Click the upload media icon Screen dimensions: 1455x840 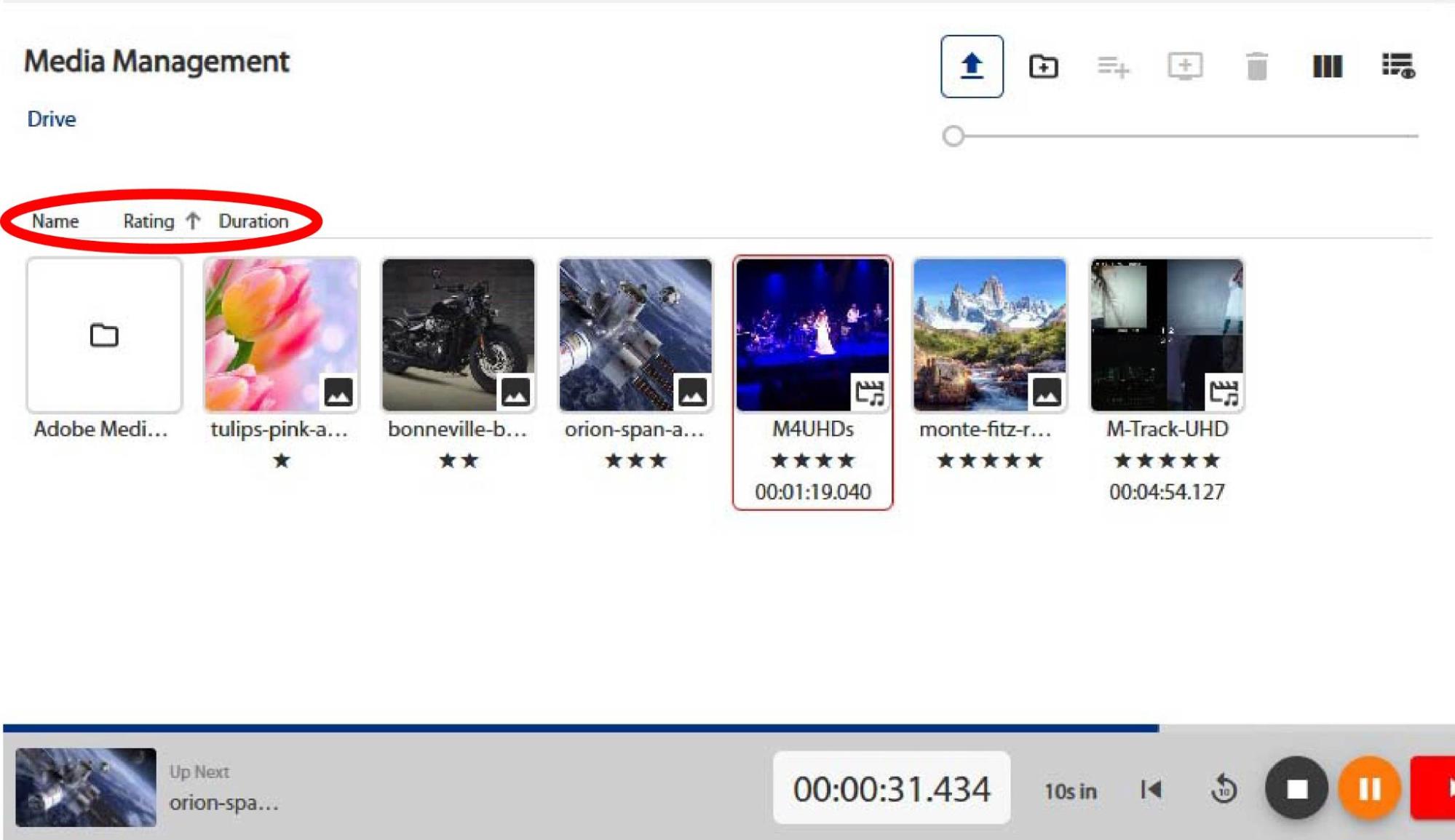click(972, 66)
